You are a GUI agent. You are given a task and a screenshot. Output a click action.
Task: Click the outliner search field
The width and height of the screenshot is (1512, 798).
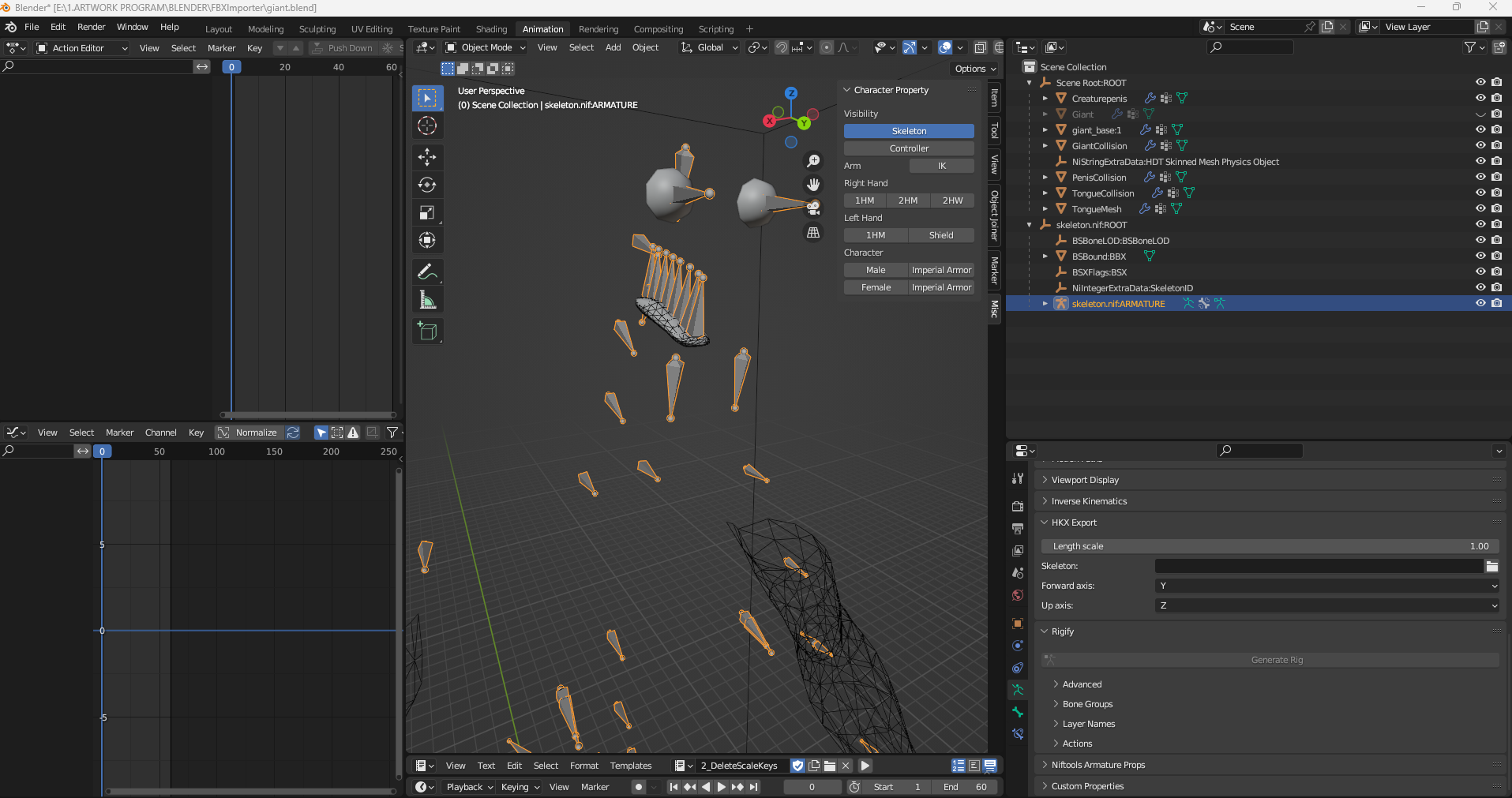click(1251, 47)
